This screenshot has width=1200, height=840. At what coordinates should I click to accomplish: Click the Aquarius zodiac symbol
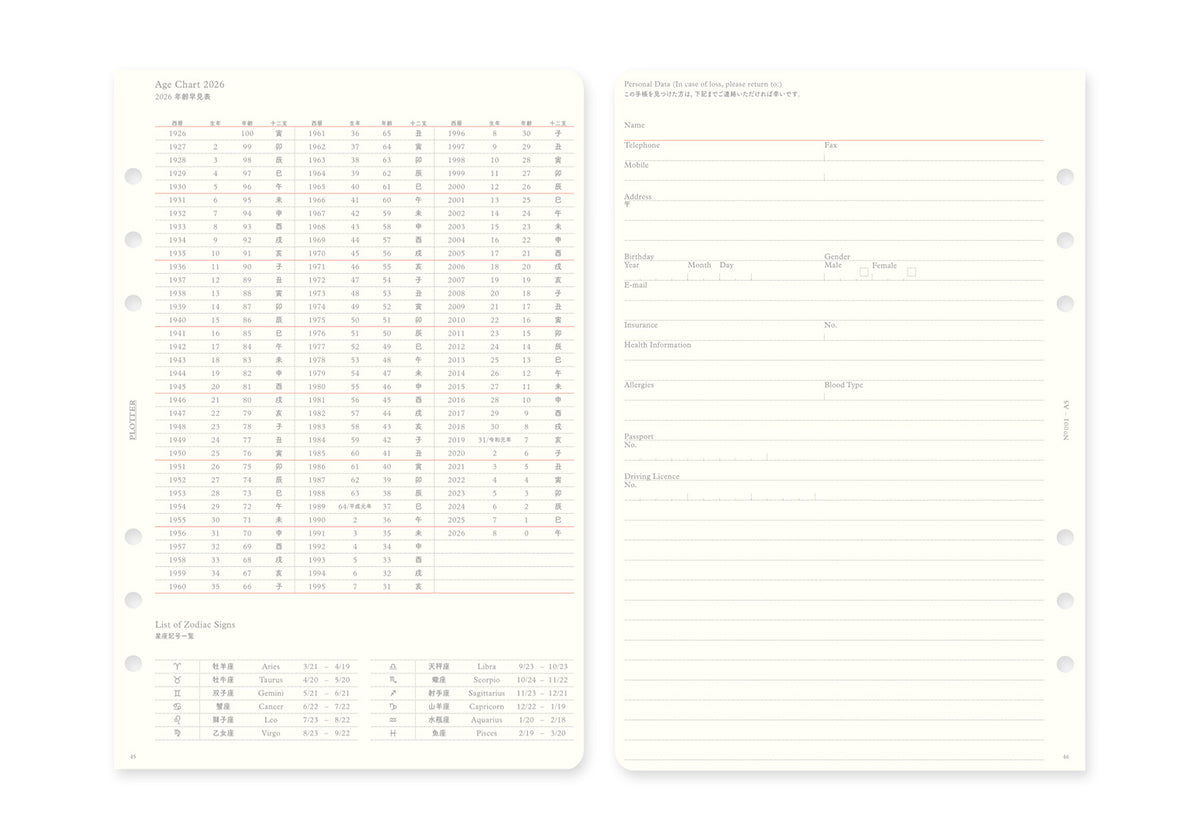coord(392,719)
